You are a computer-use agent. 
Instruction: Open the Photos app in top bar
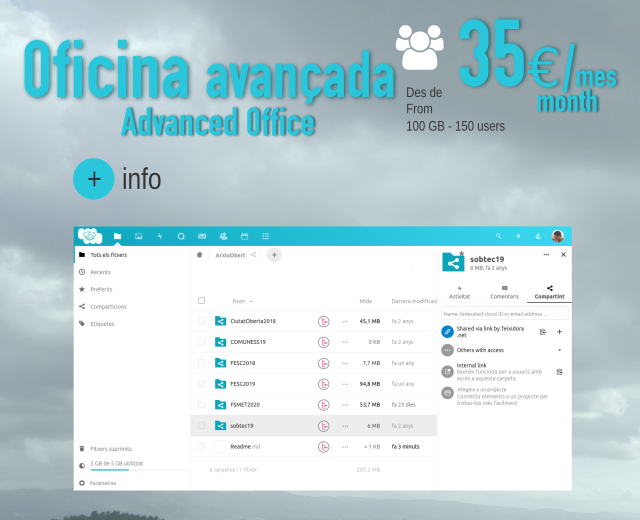click(x=138, y=236)
